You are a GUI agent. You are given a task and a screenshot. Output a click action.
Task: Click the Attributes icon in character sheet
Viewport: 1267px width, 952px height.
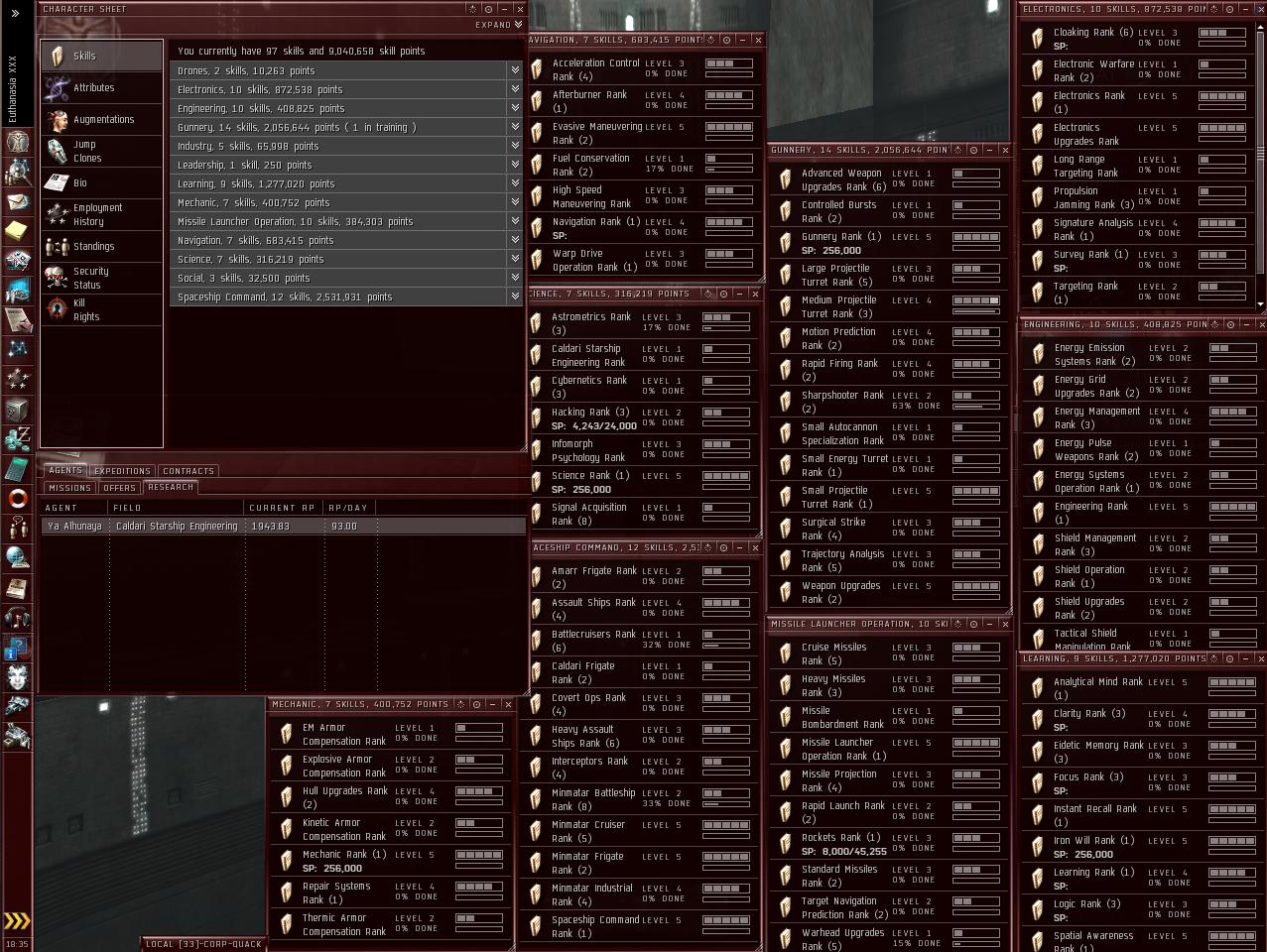[58, 87]
